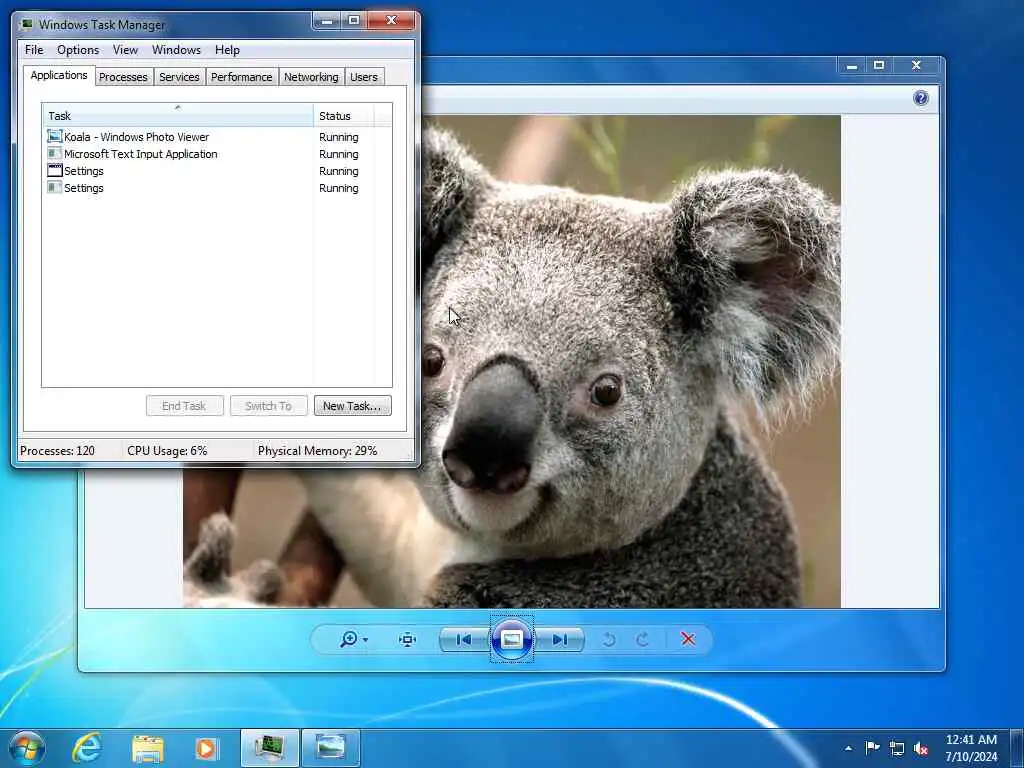
Task: Click the Microsoft Text Input Application icon
Action: pyautogui.click(x=55, y=153)
